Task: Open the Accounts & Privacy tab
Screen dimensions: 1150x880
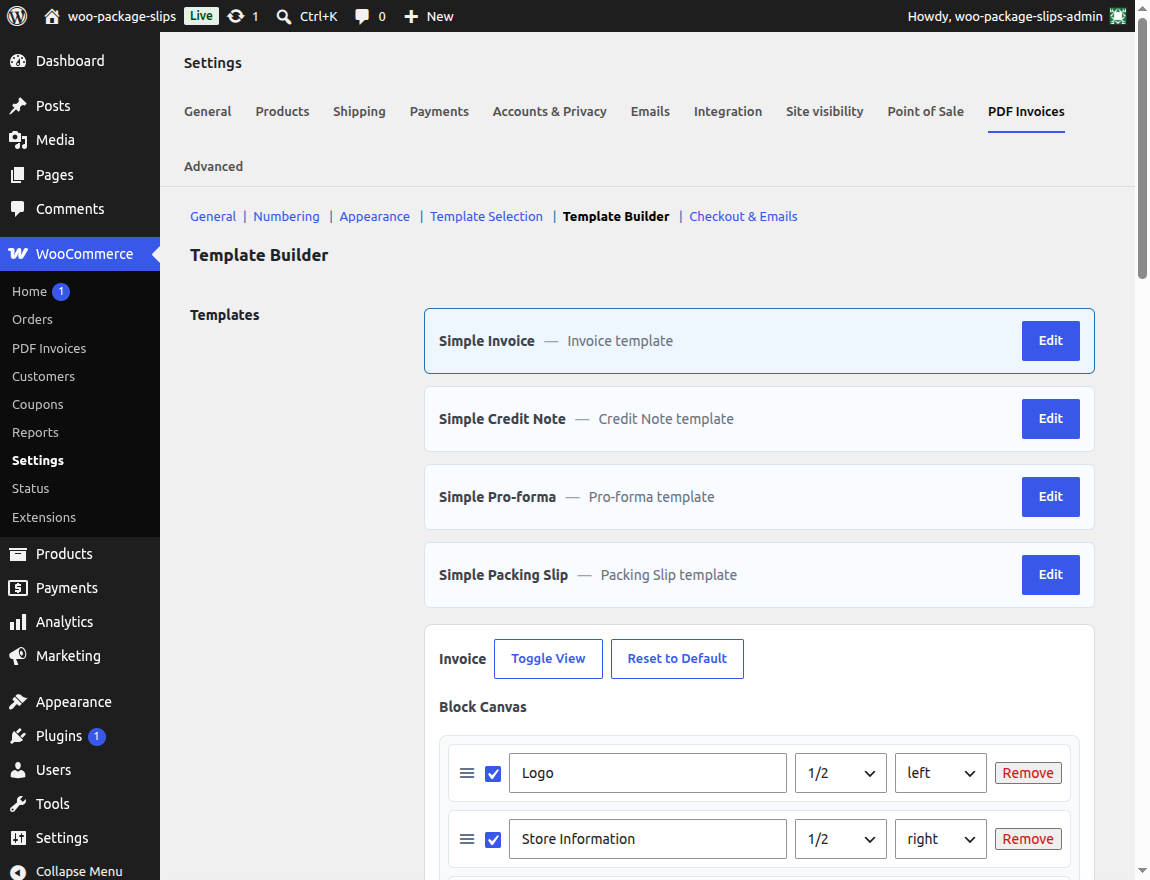Action: pos(549,111)
